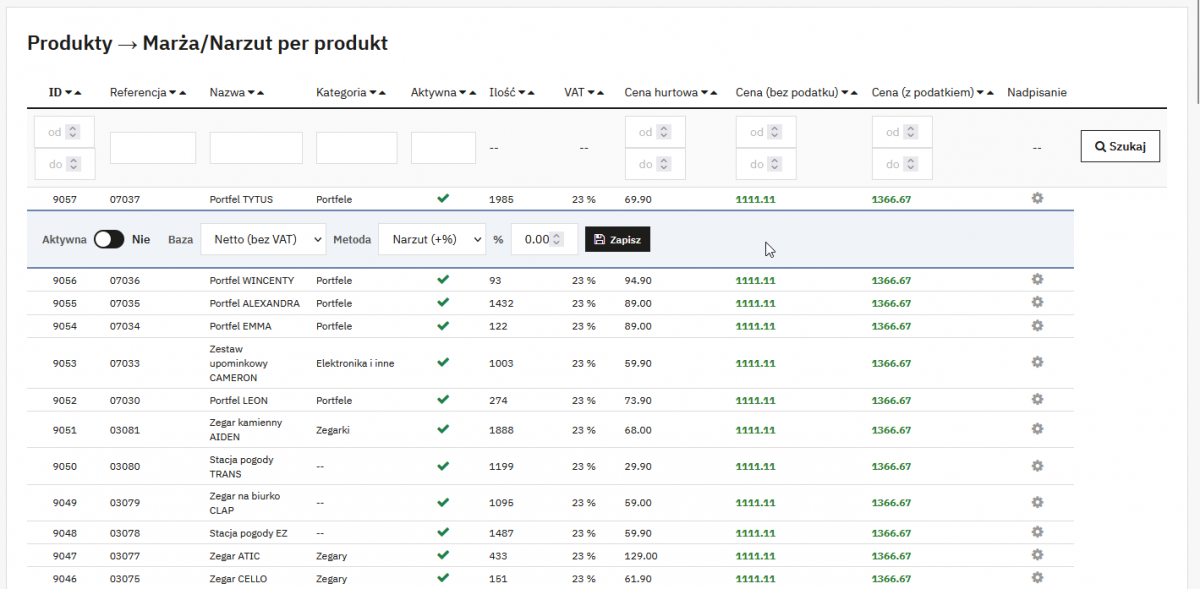Click the gear icon for Portfel LEON

click(x=1037, y=399)
